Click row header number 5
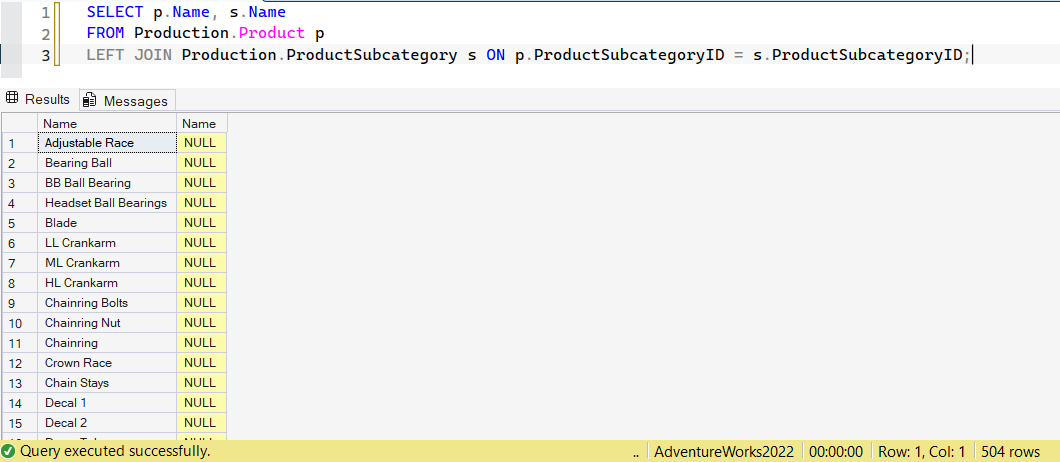Screen dimensions: 1060x462 [x=20, y=223]
